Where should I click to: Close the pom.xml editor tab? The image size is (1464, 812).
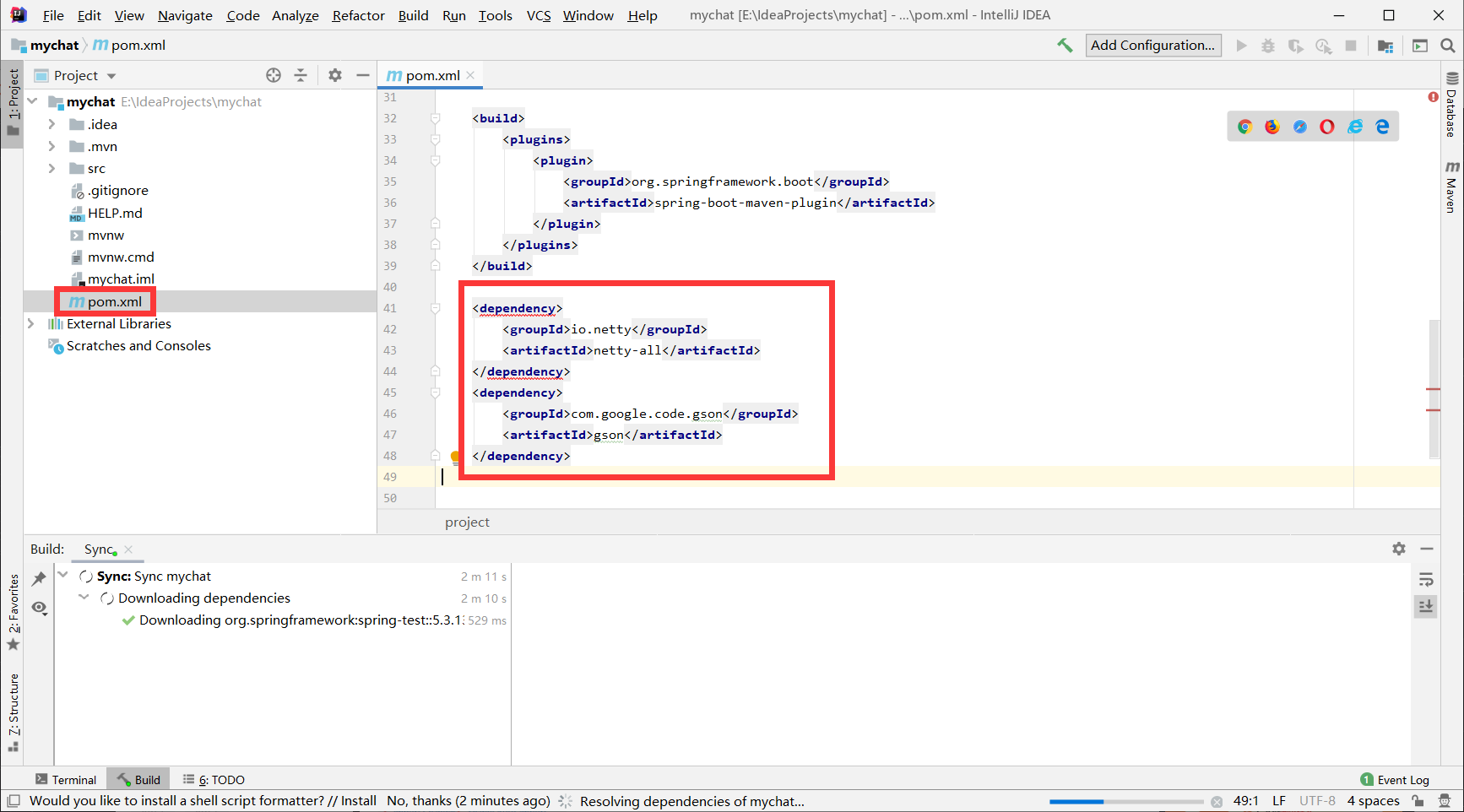coord(470,75)
